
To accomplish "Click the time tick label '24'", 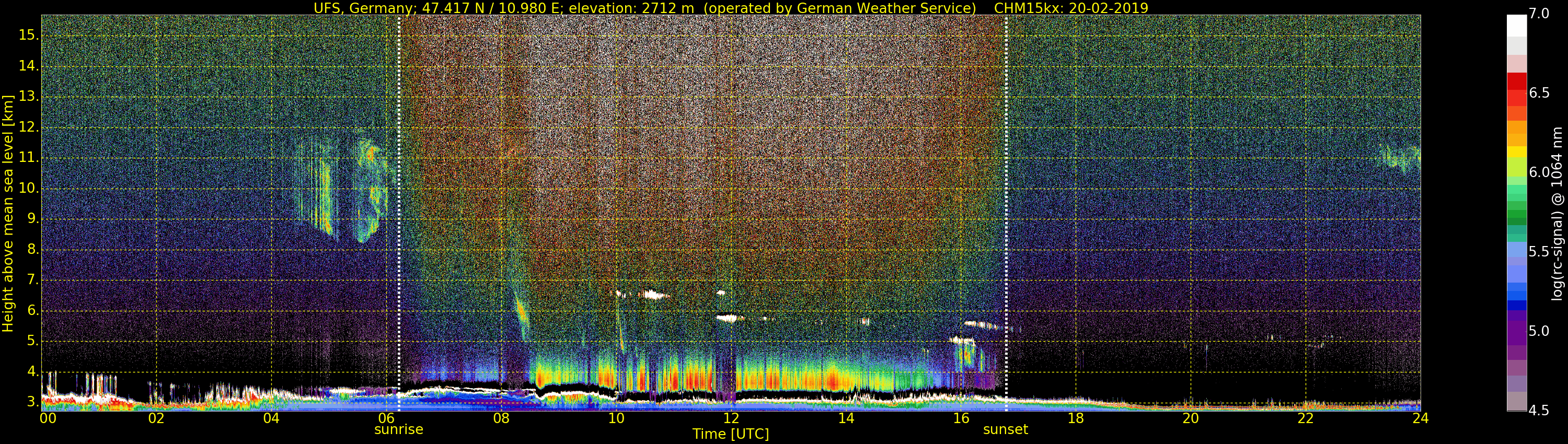I will [x=1420, y=418].
